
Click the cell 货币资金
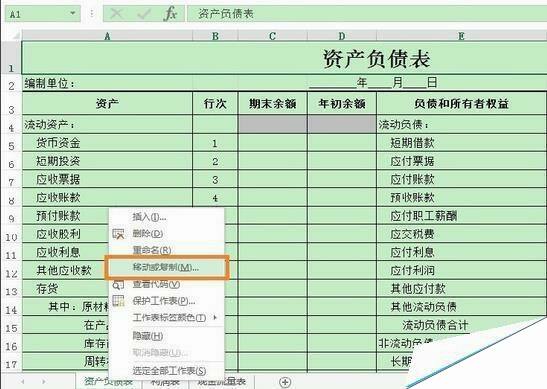(107, 143)
